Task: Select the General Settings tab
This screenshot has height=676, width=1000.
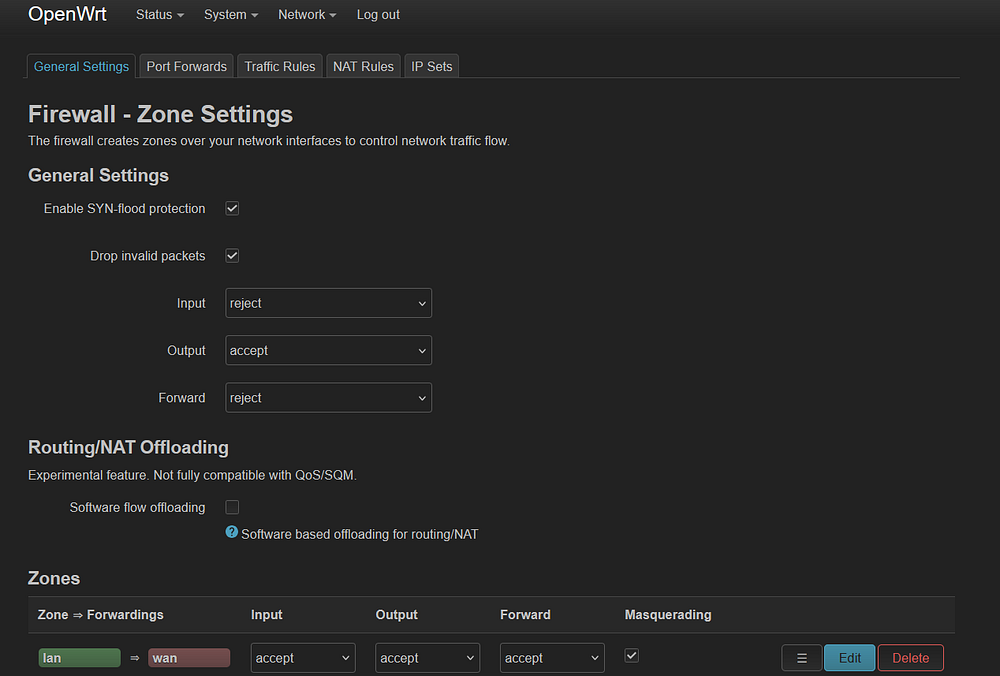Action: point(81,66)
